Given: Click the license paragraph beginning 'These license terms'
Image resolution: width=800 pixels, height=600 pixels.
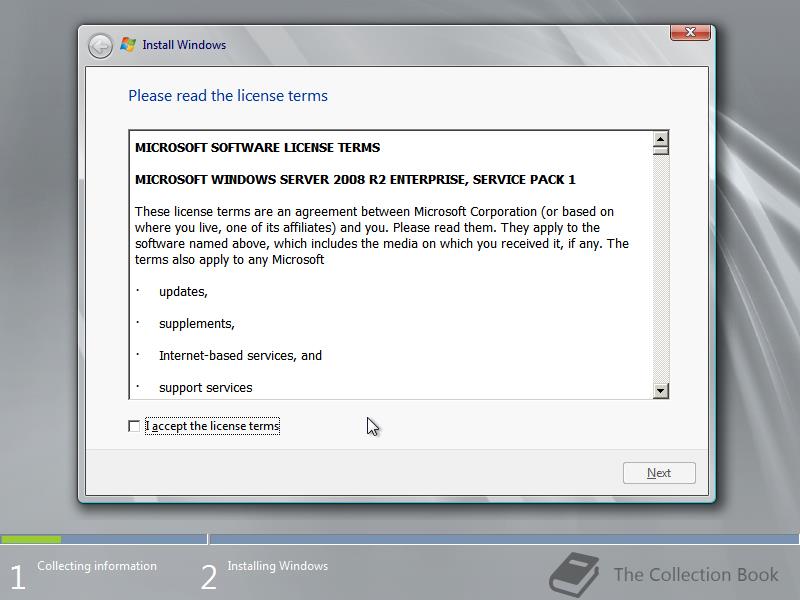Looking at the screenshot, I should (x=382, y=236).
